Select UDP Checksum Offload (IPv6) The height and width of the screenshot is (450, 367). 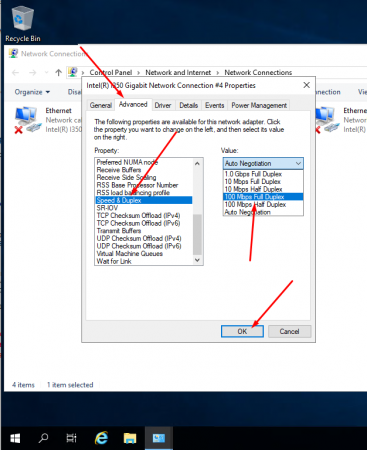(144, 246)
